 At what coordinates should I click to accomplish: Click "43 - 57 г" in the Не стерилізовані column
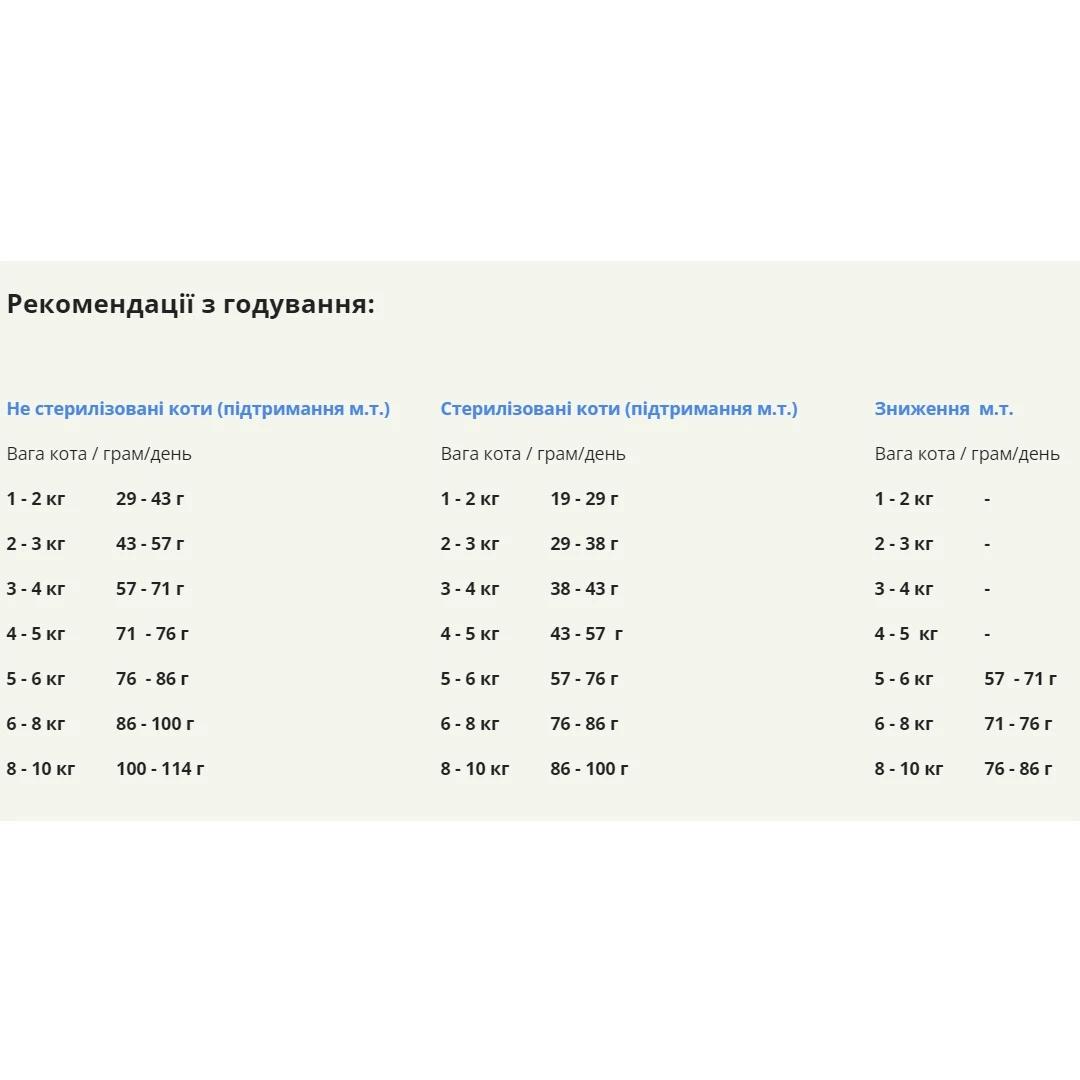pos(150,544)
